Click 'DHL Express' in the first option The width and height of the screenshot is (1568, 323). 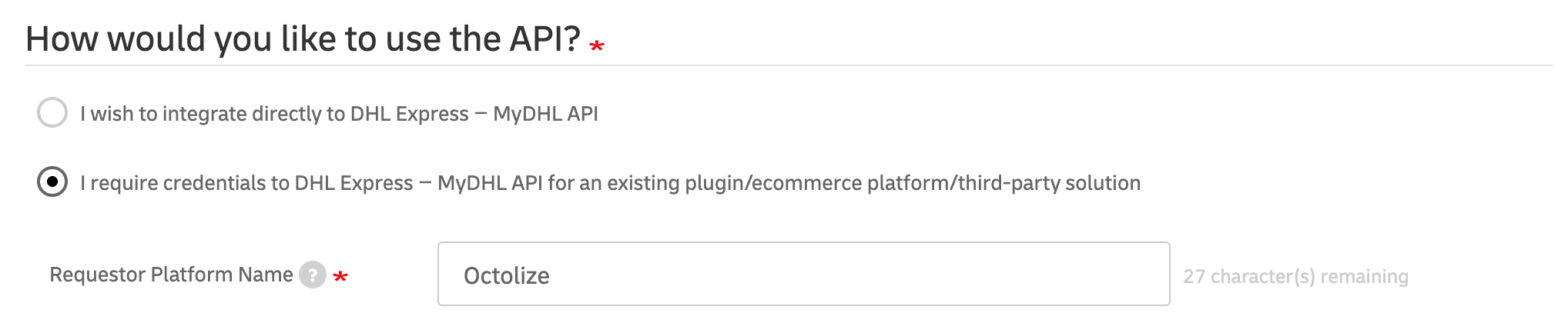coord(409,114)
